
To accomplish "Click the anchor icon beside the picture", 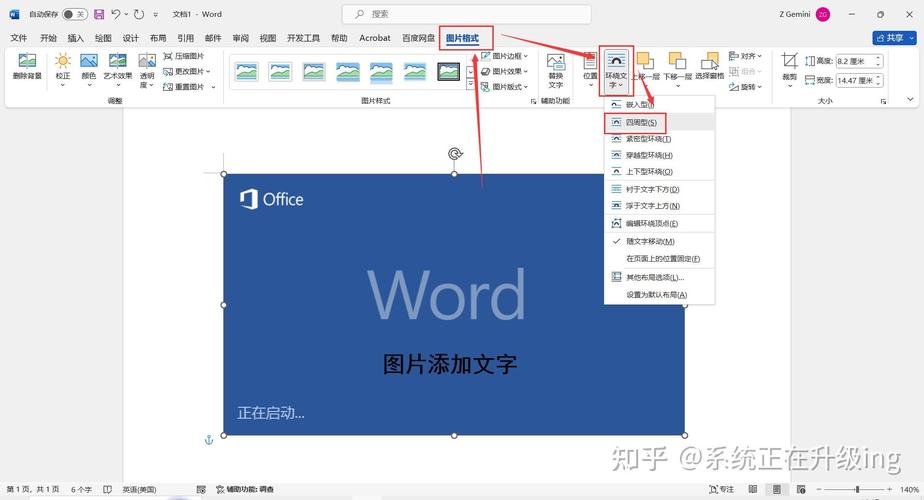I will 209,440.
